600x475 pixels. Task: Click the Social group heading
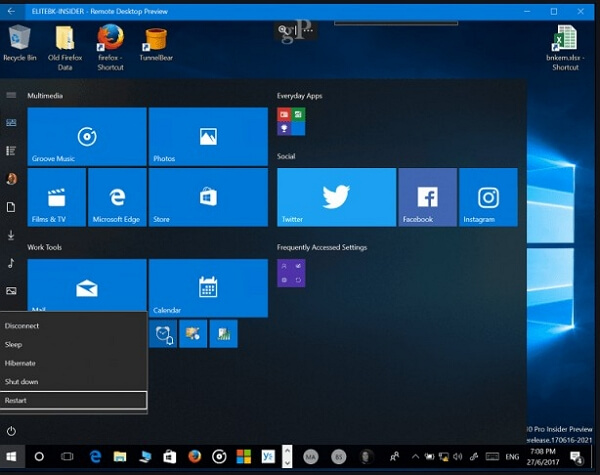coord(286,156)
